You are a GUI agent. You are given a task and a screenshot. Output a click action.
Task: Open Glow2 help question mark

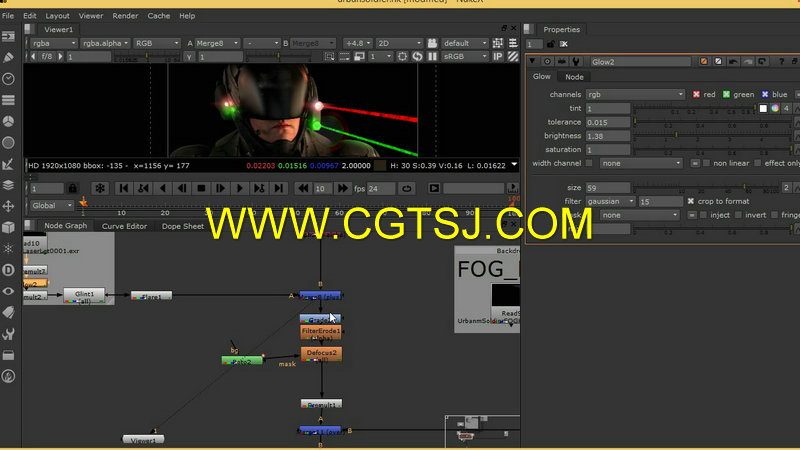[x=781, y=61]
